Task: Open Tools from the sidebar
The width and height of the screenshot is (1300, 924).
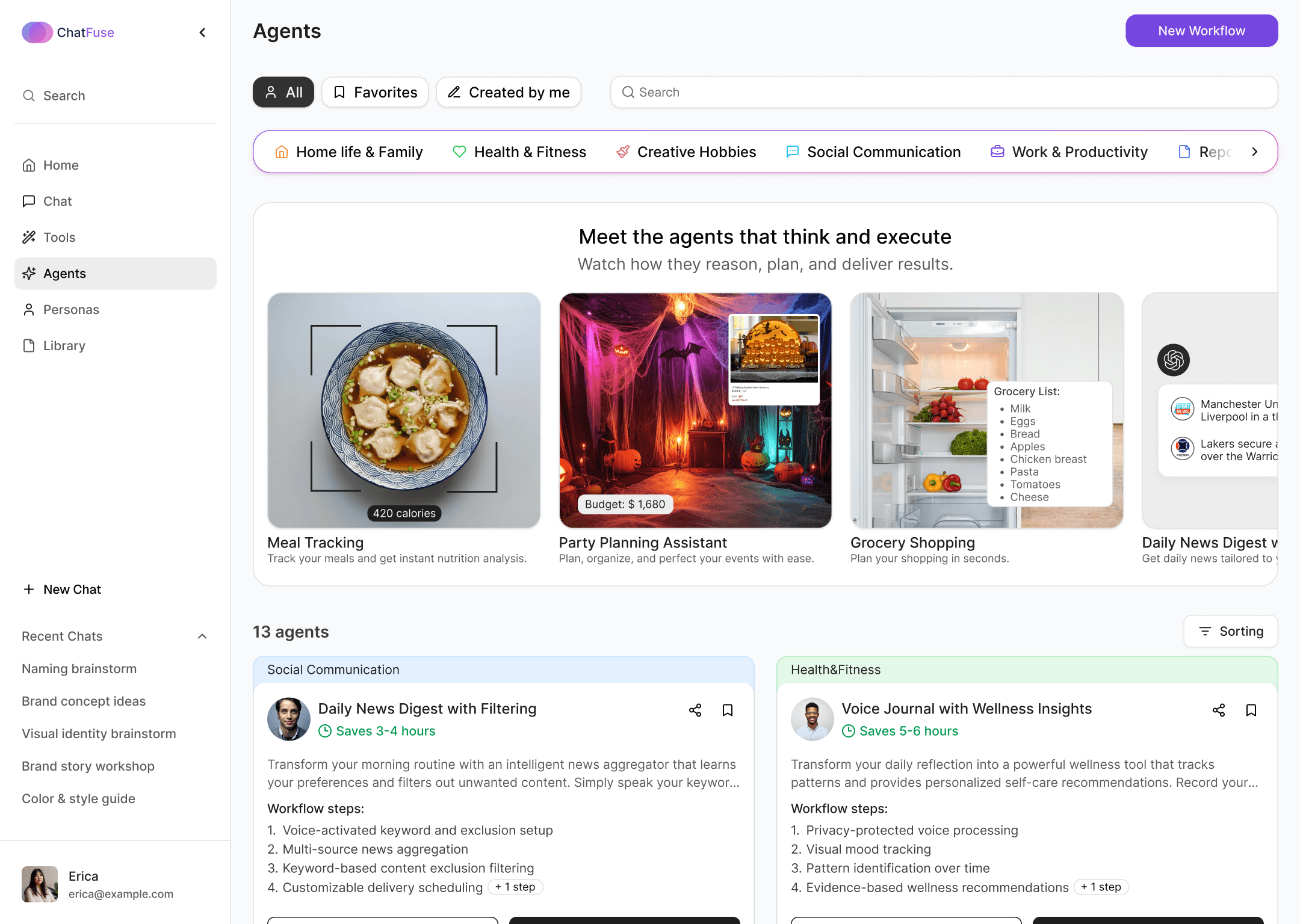Action: coord(59,237)
